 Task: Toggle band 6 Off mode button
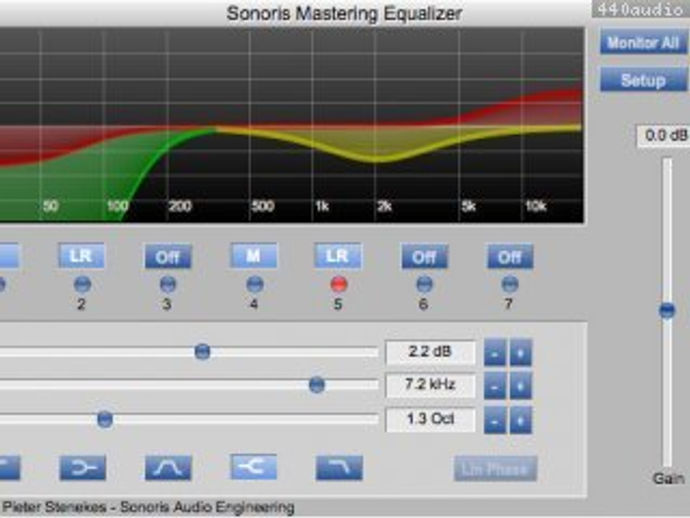point(424,257)
